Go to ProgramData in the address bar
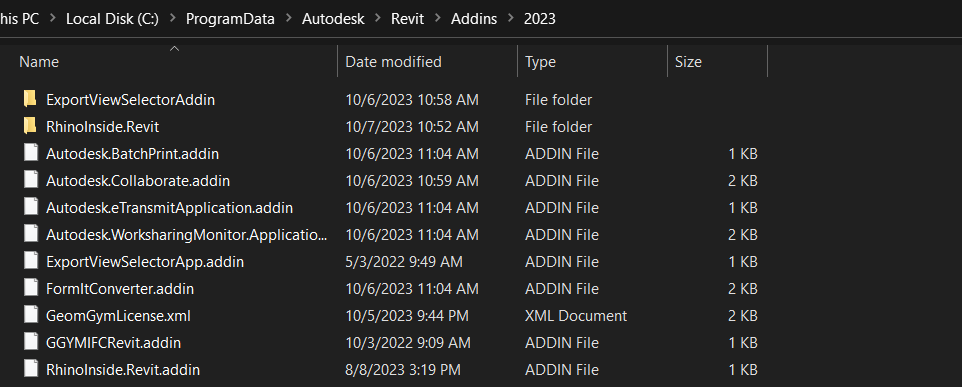962x387 pixels. (230, 19)
